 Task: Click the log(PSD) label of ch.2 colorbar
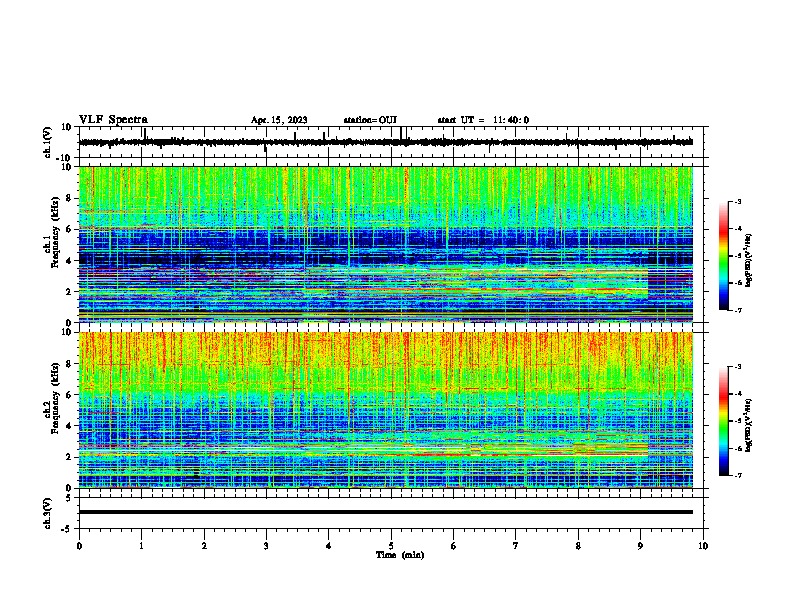pyautogui.click(x=748, y=425)
